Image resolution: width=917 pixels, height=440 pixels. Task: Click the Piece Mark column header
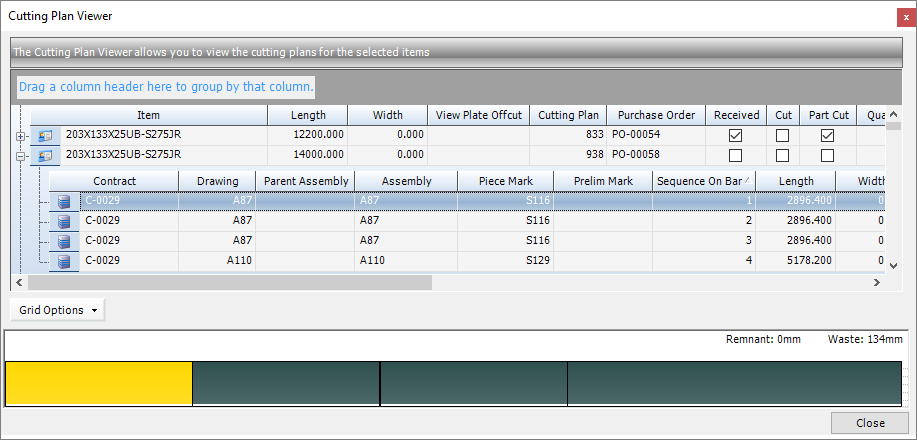click(505, 181)
